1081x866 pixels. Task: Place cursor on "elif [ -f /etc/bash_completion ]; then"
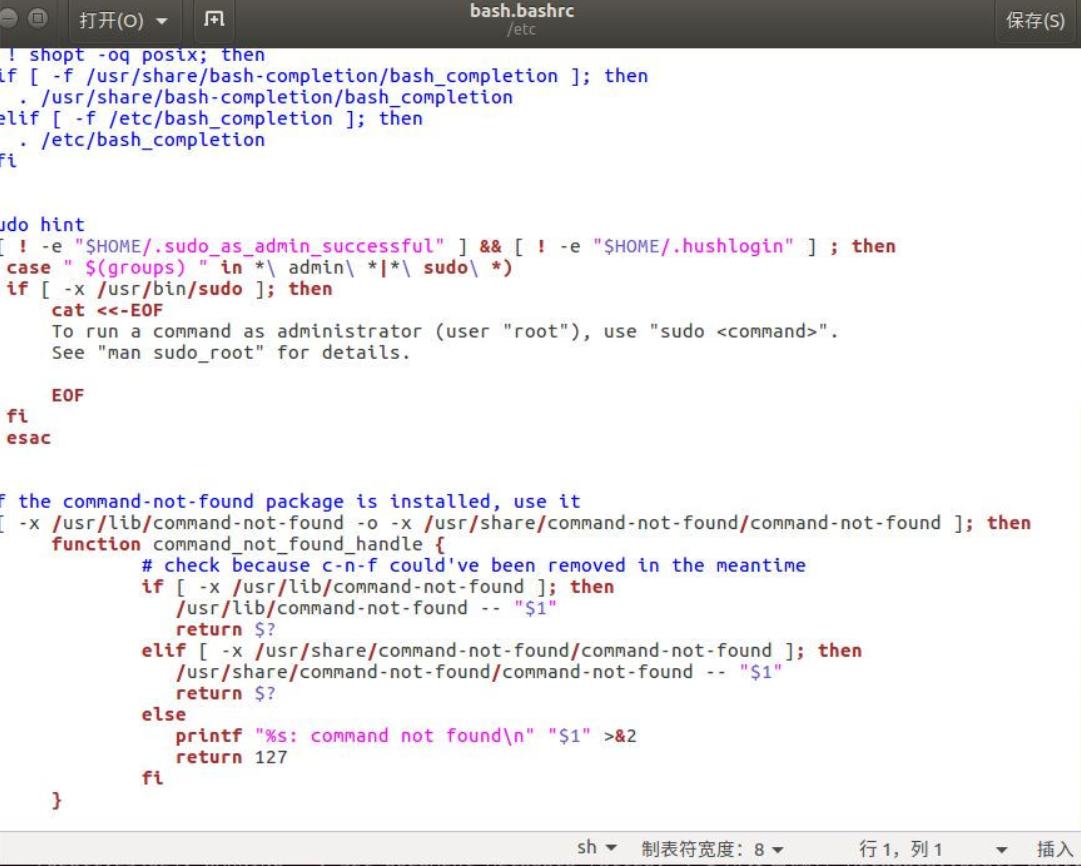211,119
